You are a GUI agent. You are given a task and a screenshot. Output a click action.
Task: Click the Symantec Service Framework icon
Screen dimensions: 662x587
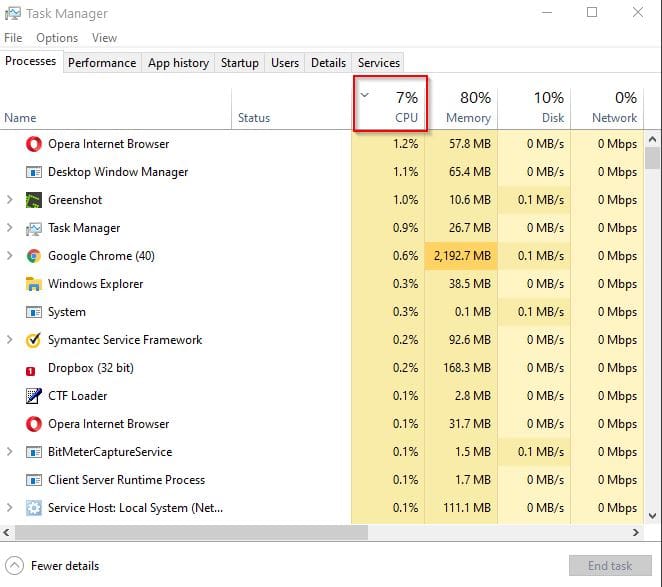[33, 340]
